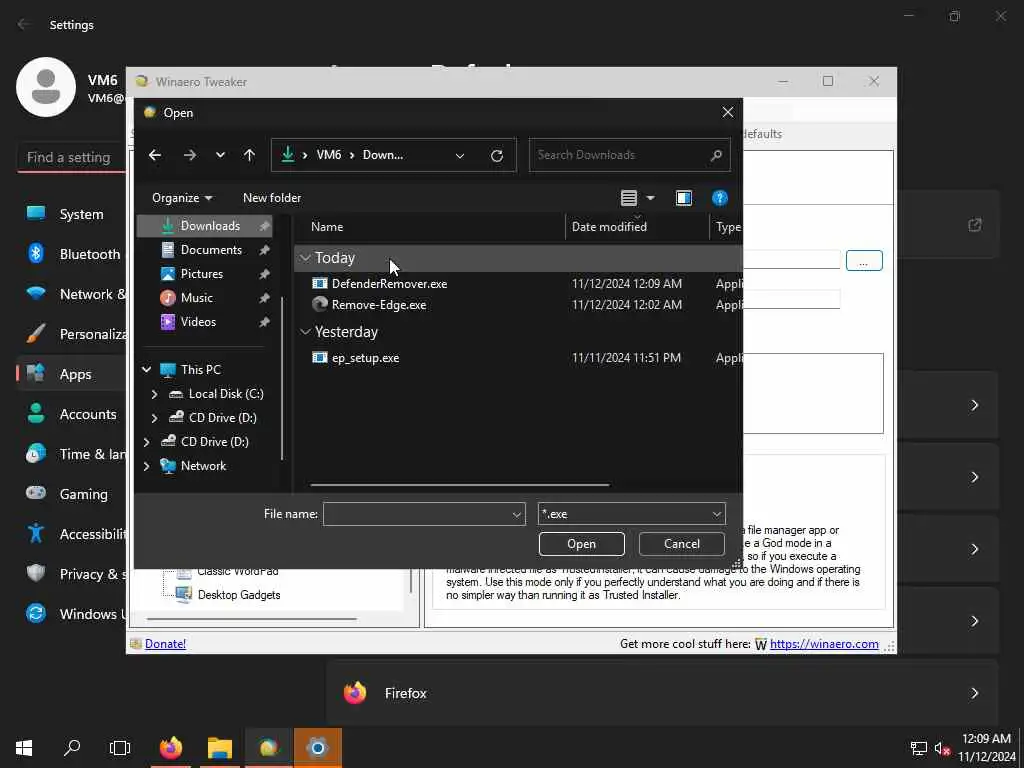Open the *.exe file type dropdown
Screen dimensions: 1024x768
632,514
